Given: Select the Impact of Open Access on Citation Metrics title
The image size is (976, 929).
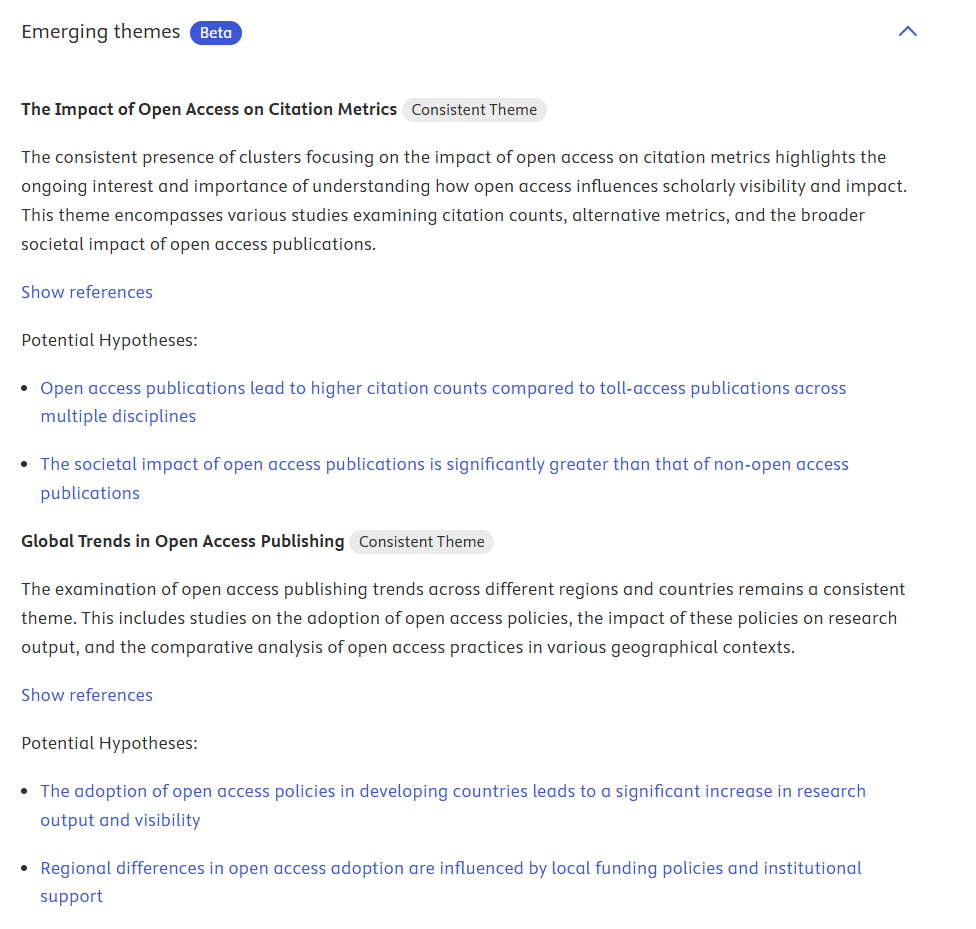Looking at the screenshot, I should 209,110.
